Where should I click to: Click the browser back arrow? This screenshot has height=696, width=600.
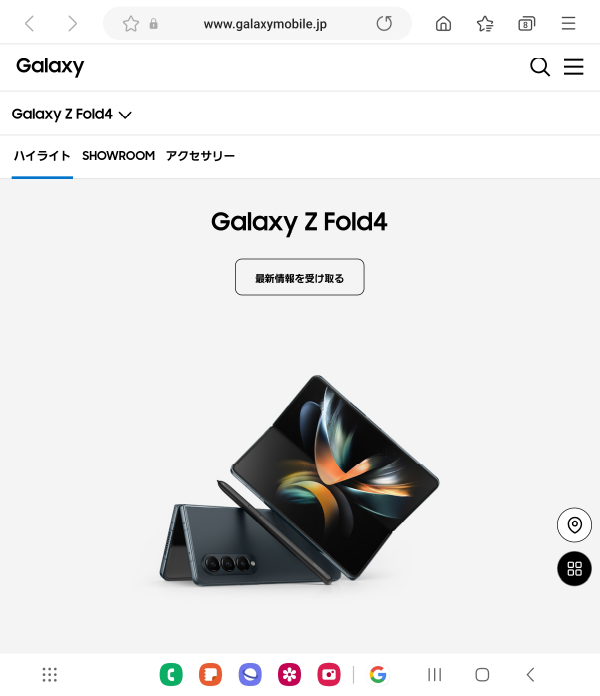(x=30, y=24)
